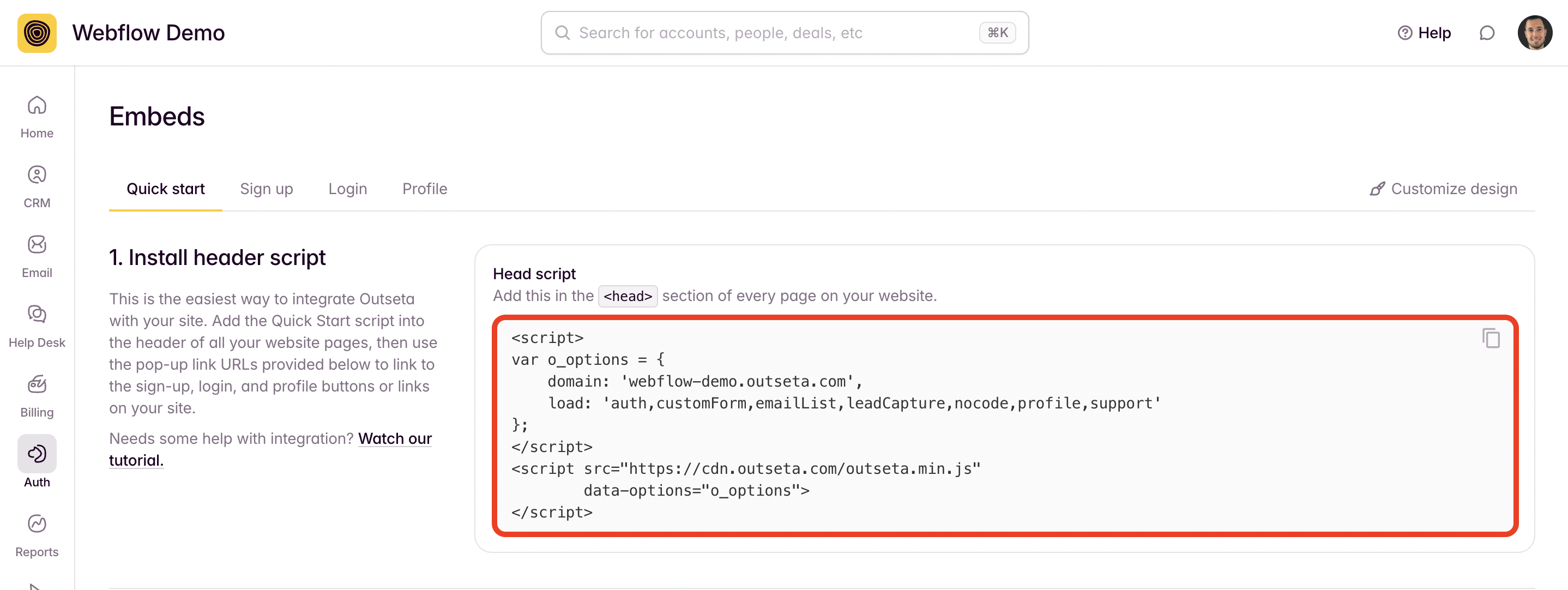
Task: Click Customize design link
Action: [x=1443, y=189]
